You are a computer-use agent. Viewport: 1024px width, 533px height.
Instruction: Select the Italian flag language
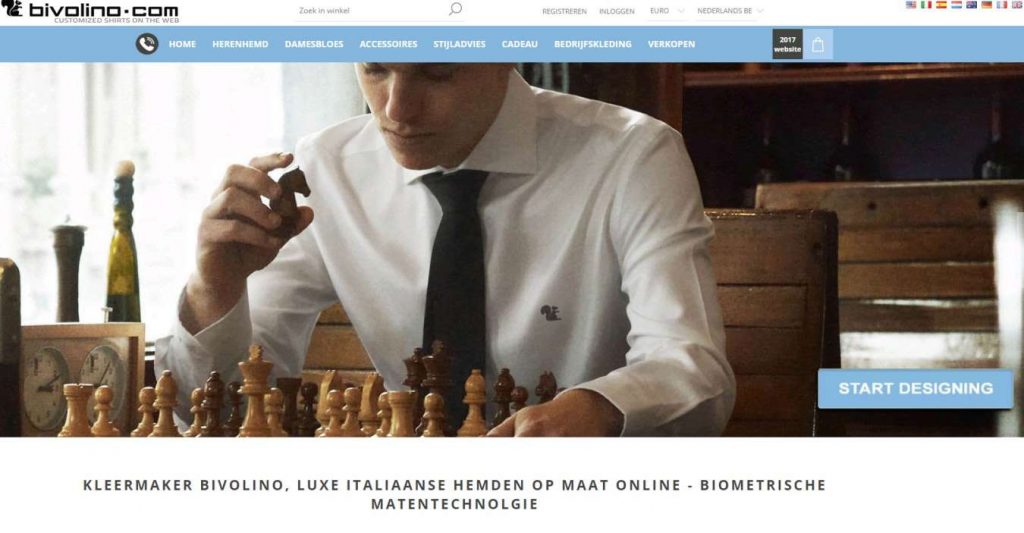pyautogui.click(x=926, y=5)
